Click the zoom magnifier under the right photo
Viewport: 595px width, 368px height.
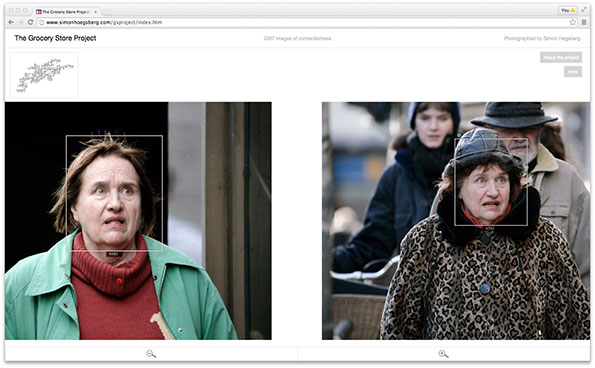[443, 354]
